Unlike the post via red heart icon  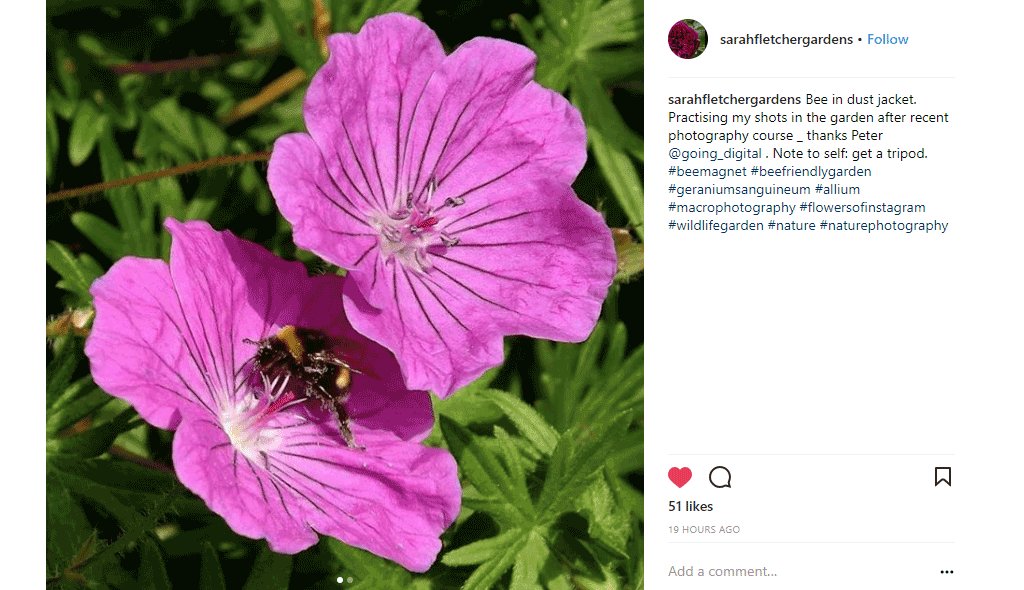point(679,477)
